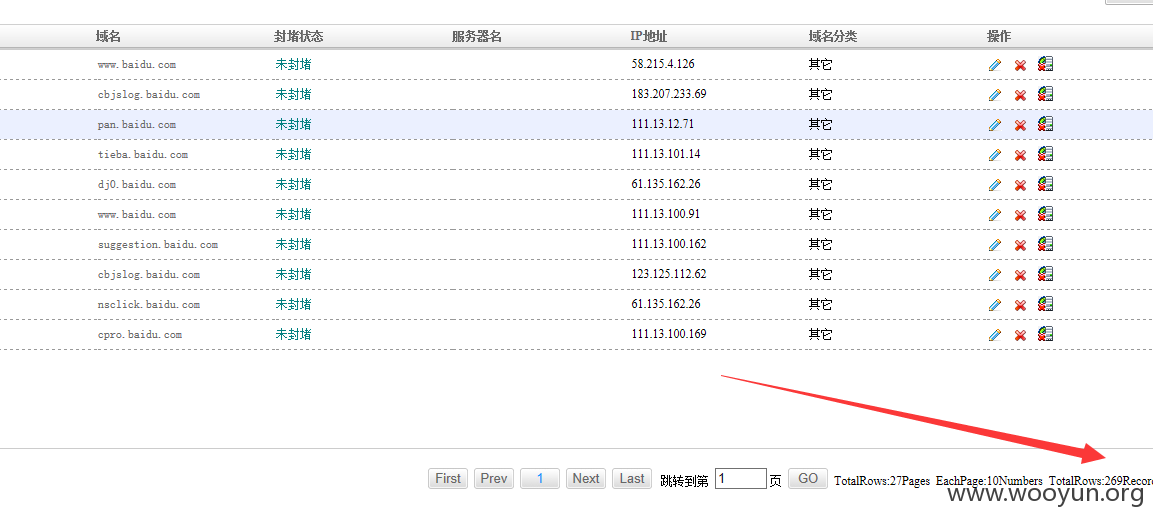
Task: Click 未封堵 status for pan.baidu.com
Action: click(x=293, y=125)
